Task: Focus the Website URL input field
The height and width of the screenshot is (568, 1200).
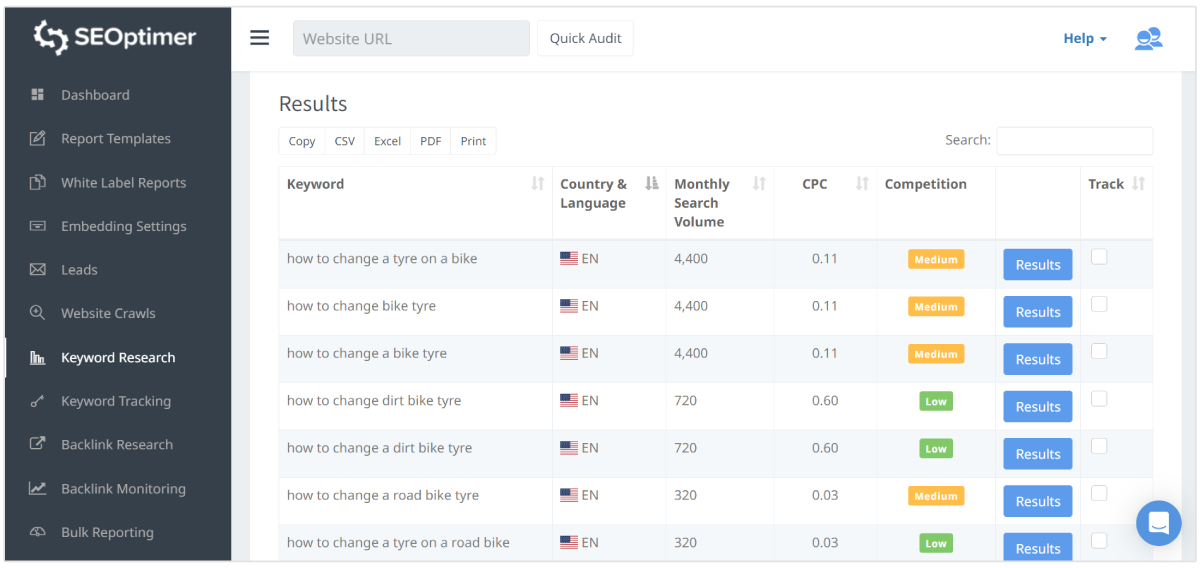Action: coord(411,39)
